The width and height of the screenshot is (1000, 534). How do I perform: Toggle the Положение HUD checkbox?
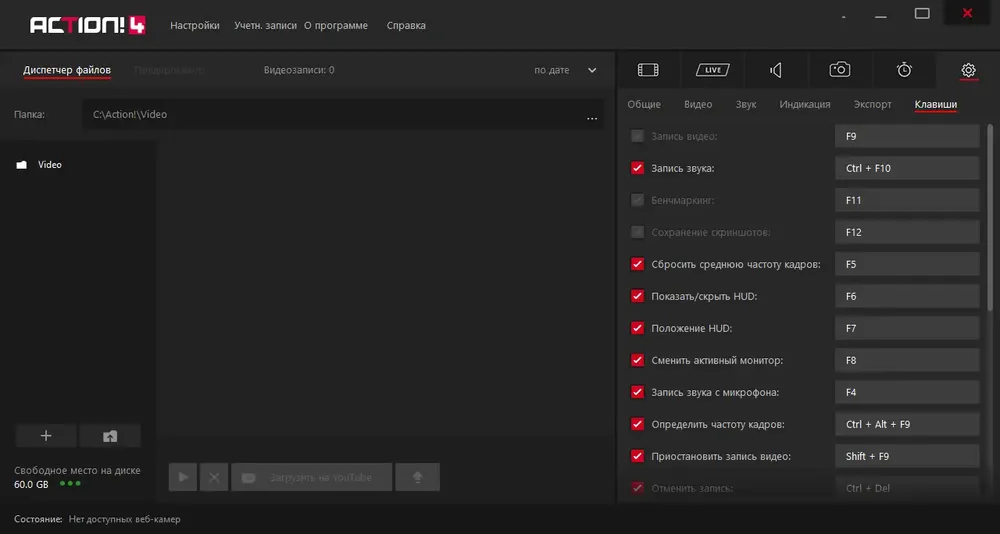[x=637, y=328]
